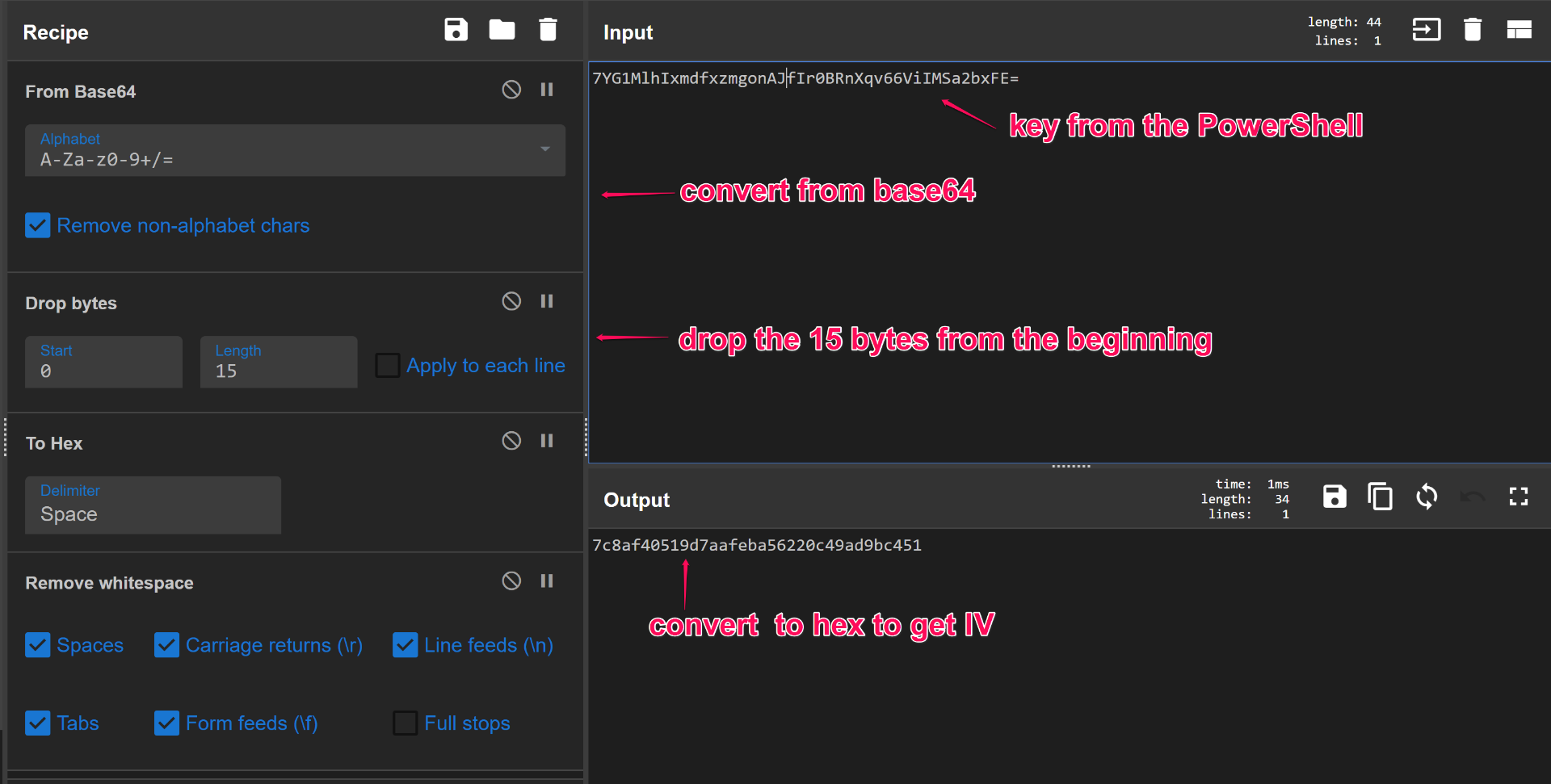Grab the input/output pane divider handle
Image resolution: width=1551 pixels, height=784 pixels.
point(1070,466)
